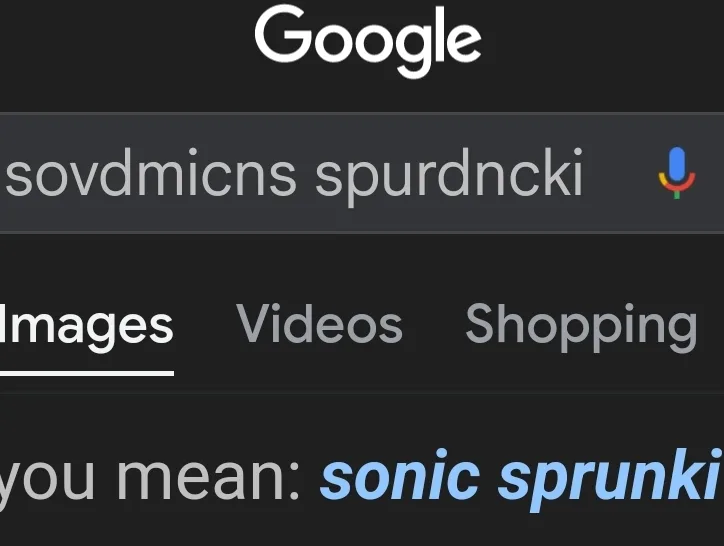Image resolution: width=724 pixels, height=546 pixels.
Task: Follow the "sonic sprunki" suggestion link
Action: point(522,478)
